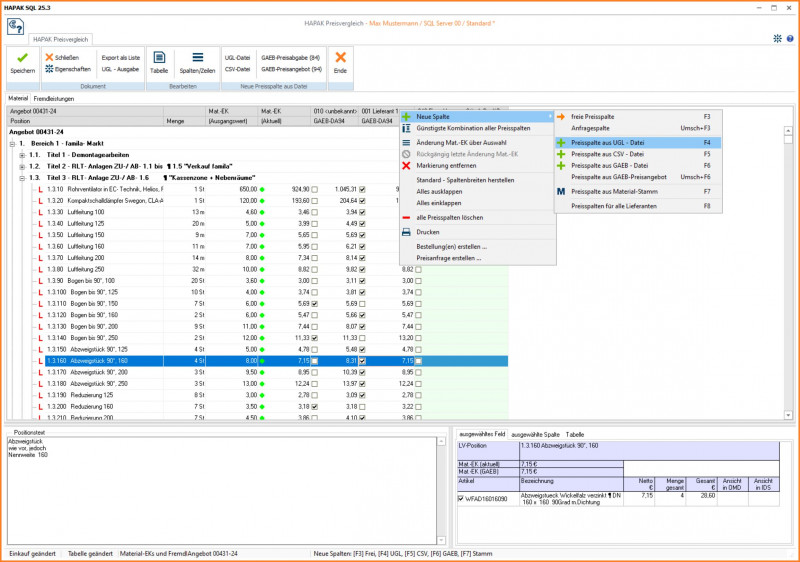Click Export als Liste

[121, 58]
